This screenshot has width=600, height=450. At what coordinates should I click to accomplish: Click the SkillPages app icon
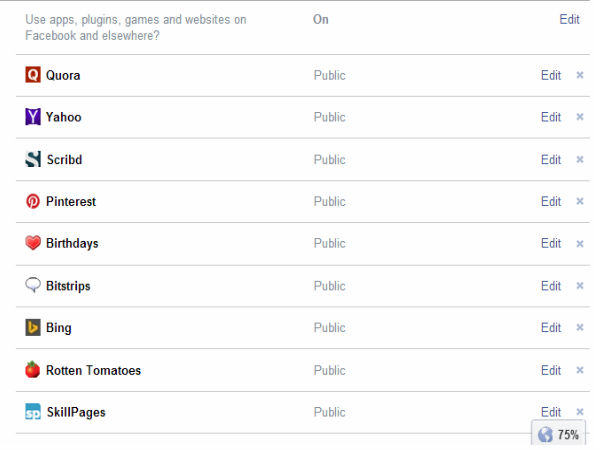tap(33, 412)
